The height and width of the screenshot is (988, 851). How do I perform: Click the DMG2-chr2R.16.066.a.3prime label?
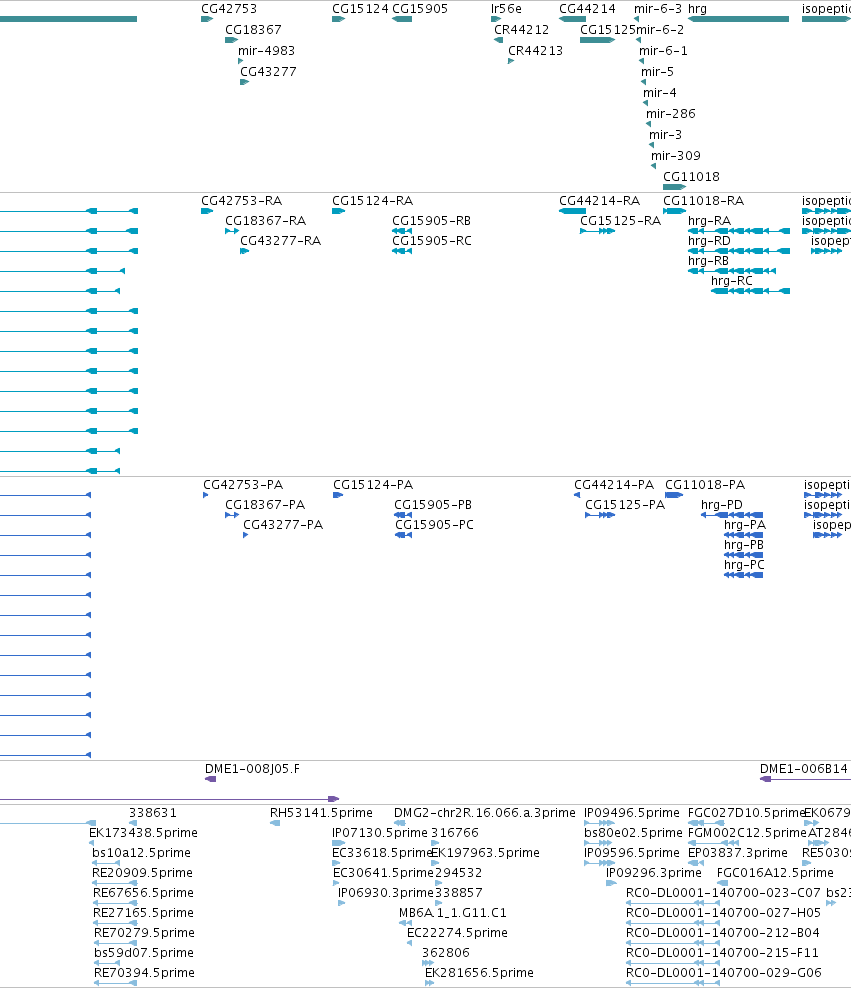[x=485, y=813]
